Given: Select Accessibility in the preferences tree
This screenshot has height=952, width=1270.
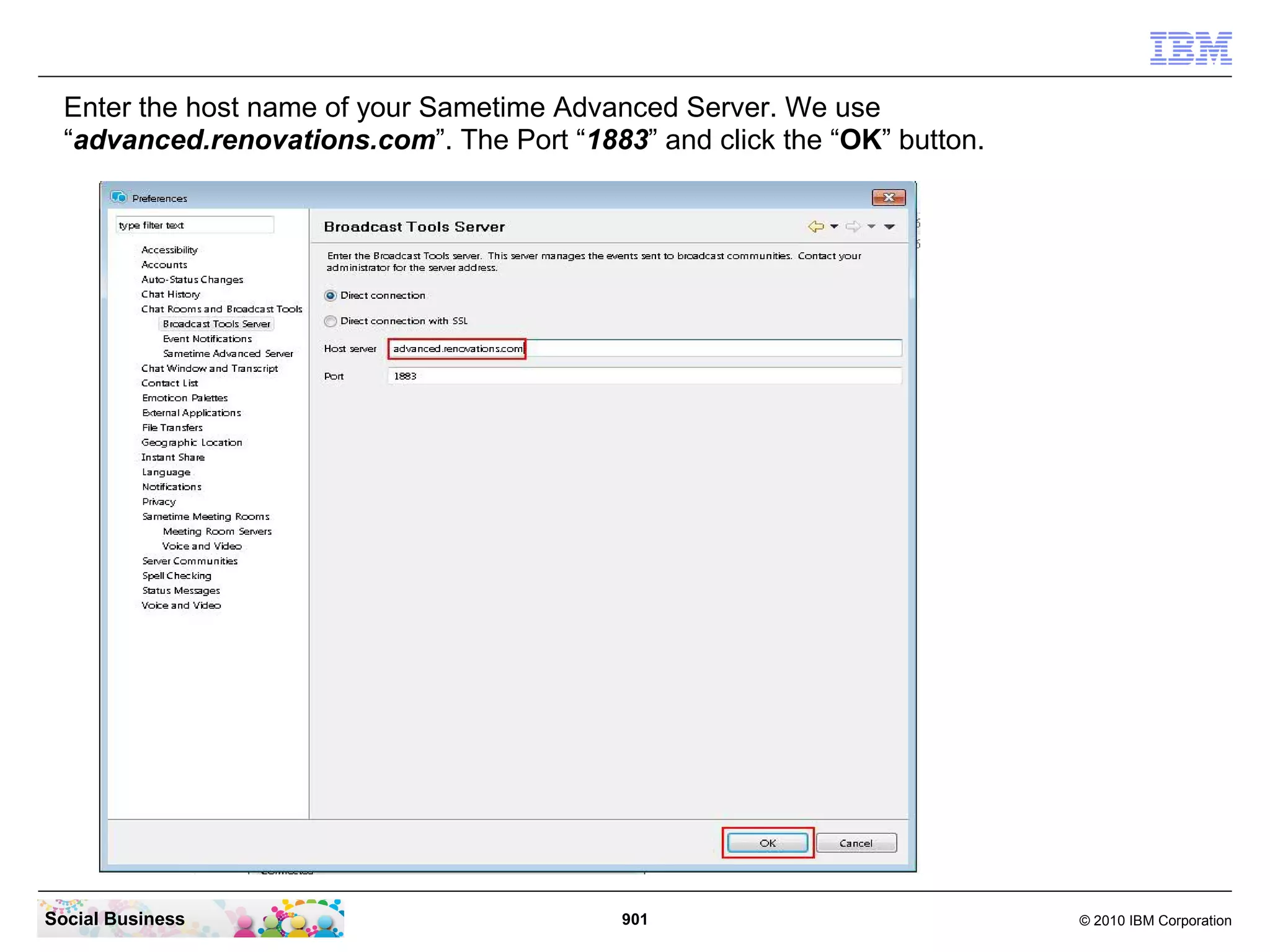Looking at the screenshot, I should (169, 250).
